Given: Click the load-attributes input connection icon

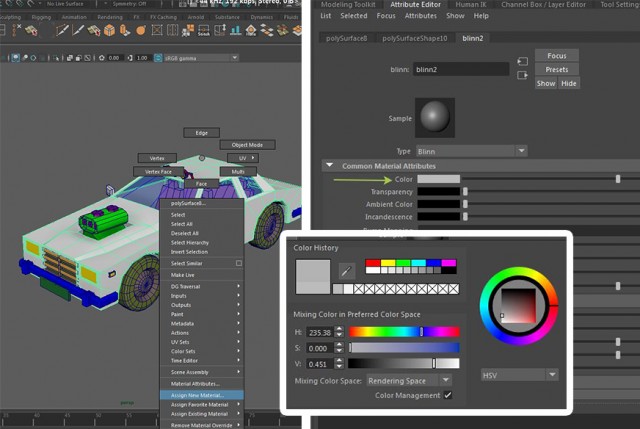Looking at the screenshot, I should (x=522, y=62).
